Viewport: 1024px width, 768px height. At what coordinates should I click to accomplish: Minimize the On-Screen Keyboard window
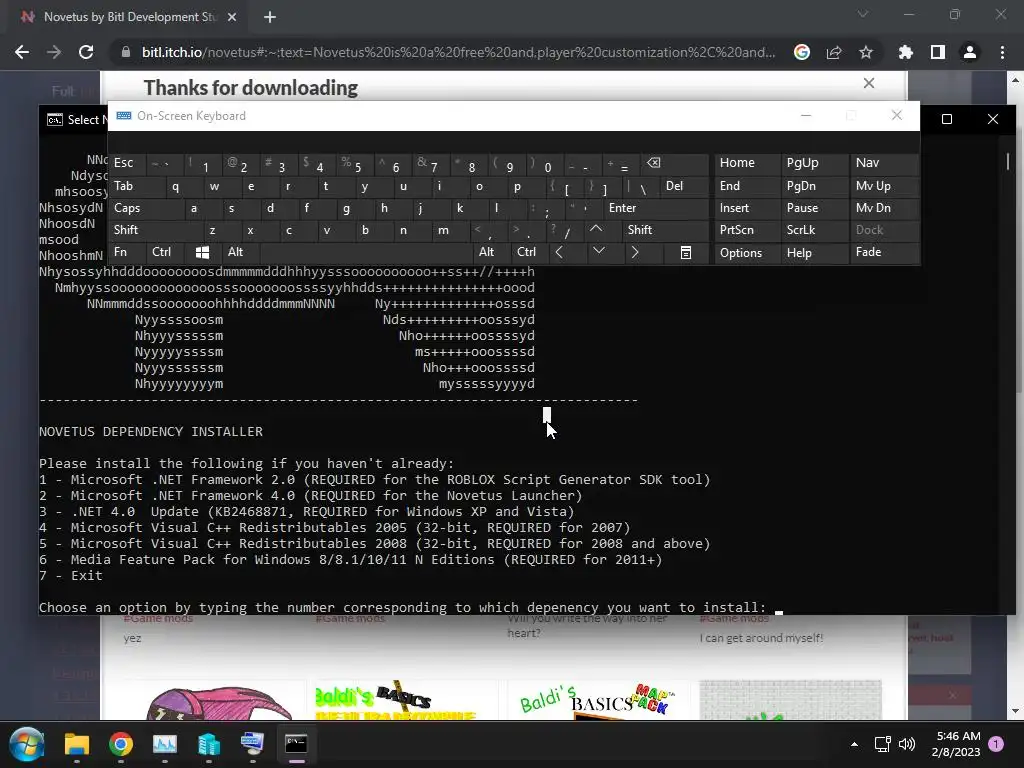(806, 116)
